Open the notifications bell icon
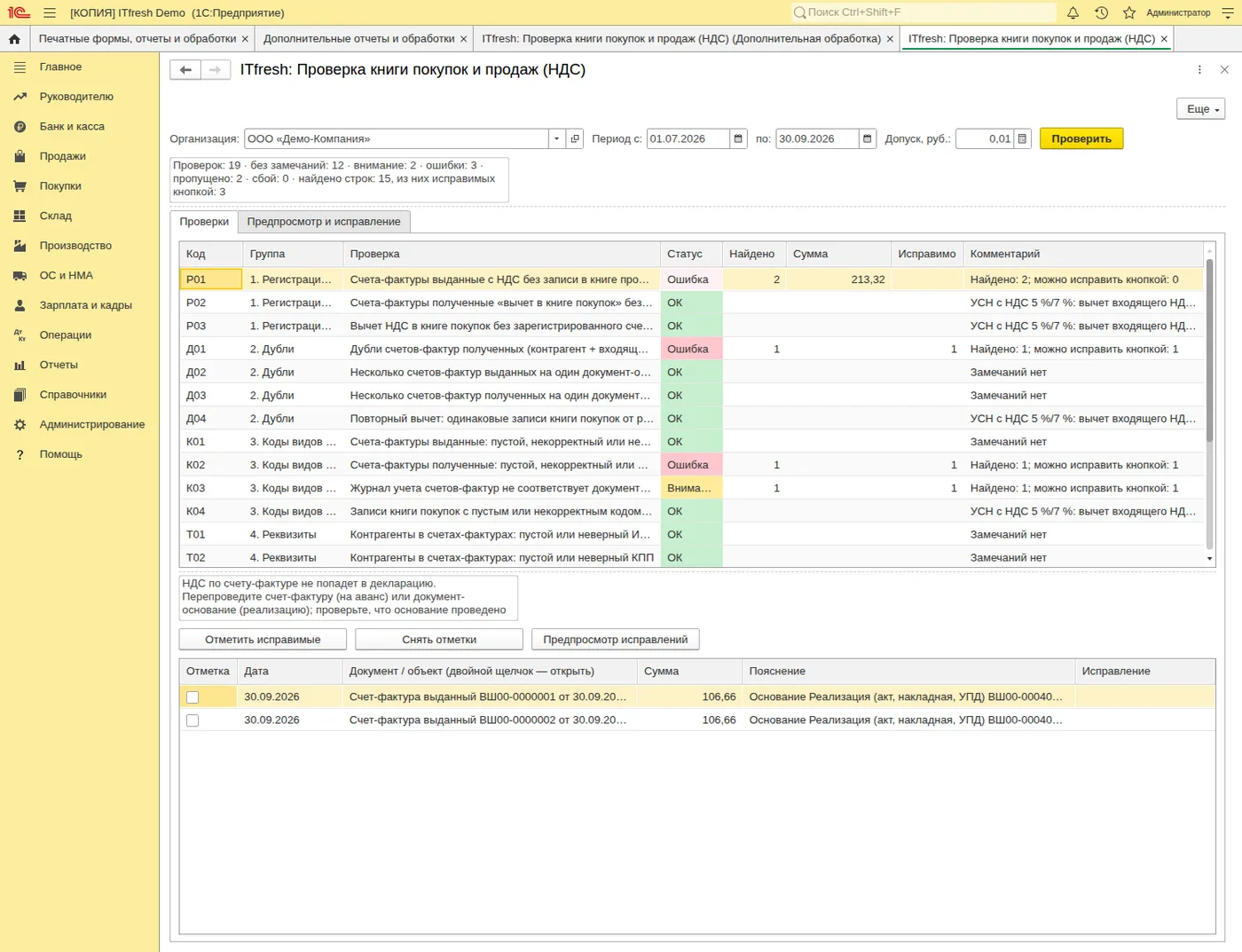 (1073, 12)
